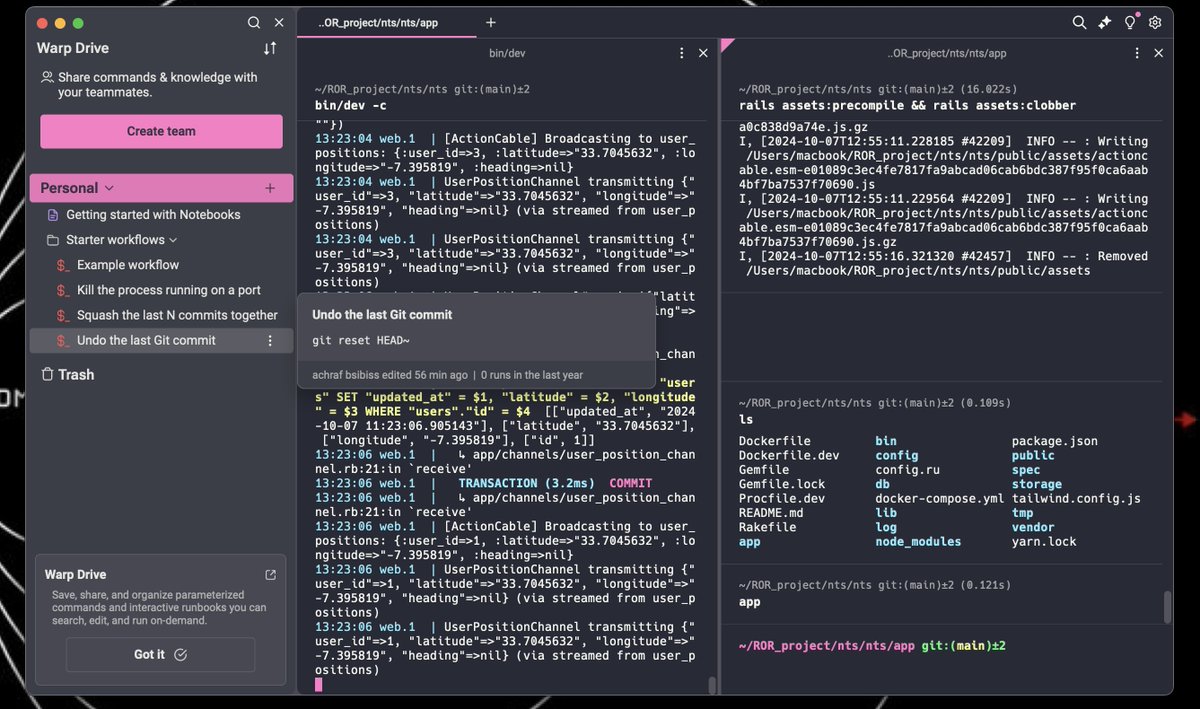Click tailwind.config.js in the ls output
Image resolution: width=1200 pixels, height=709 pixels.
(1076, 498)
